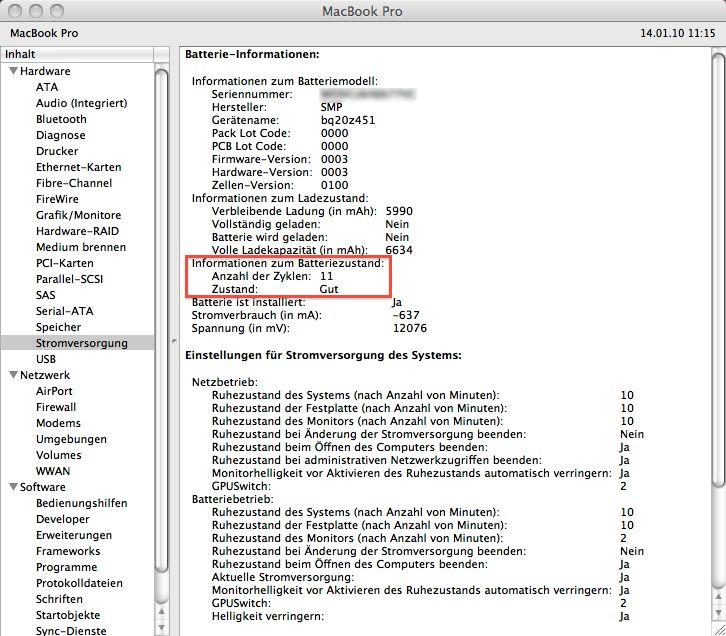The width and height of the screenshot is (726, 636).
Task: Open Ethernet-Karten entry
Action: (x=79, y=167)
